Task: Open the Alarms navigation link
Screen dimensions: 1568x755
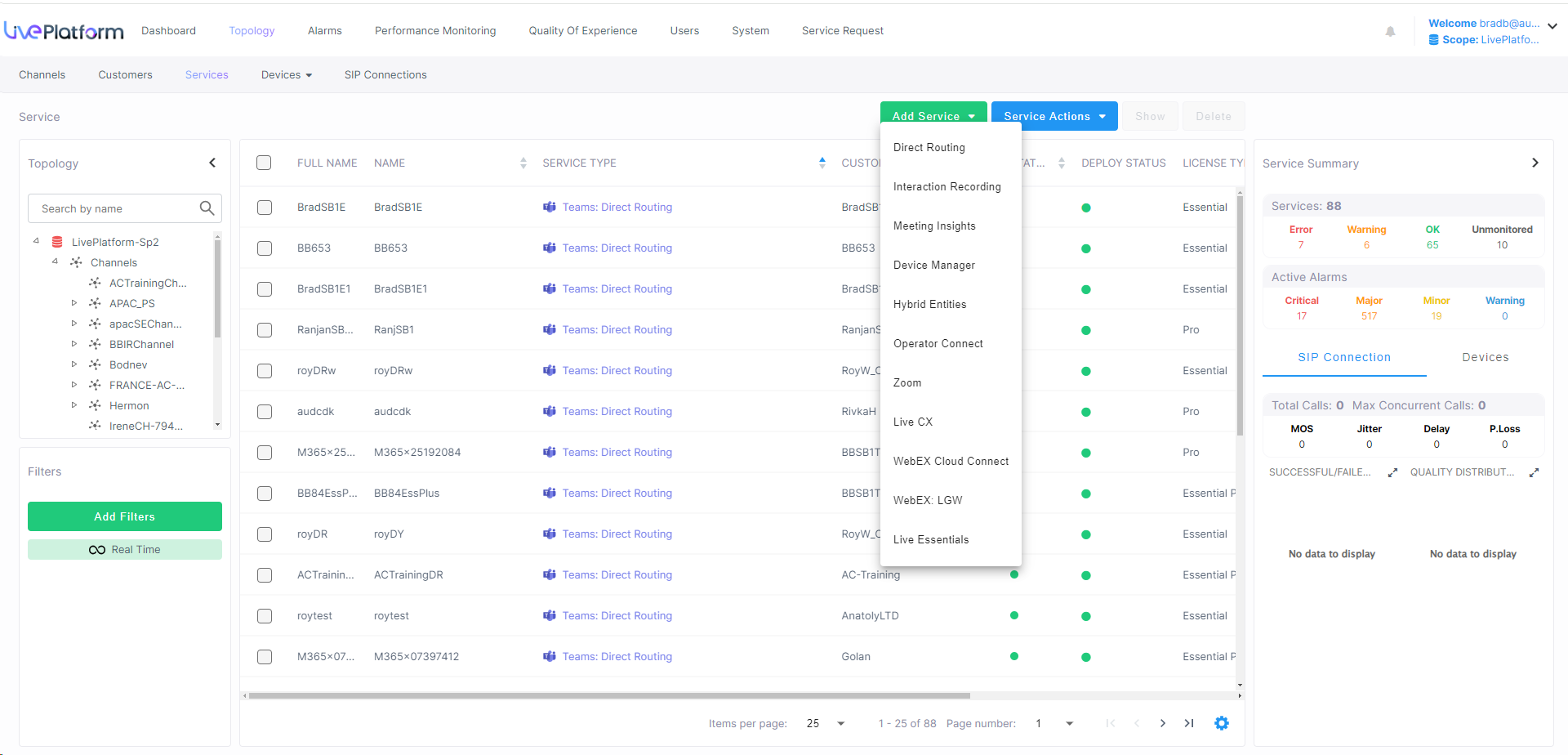Action: (325, 30)
